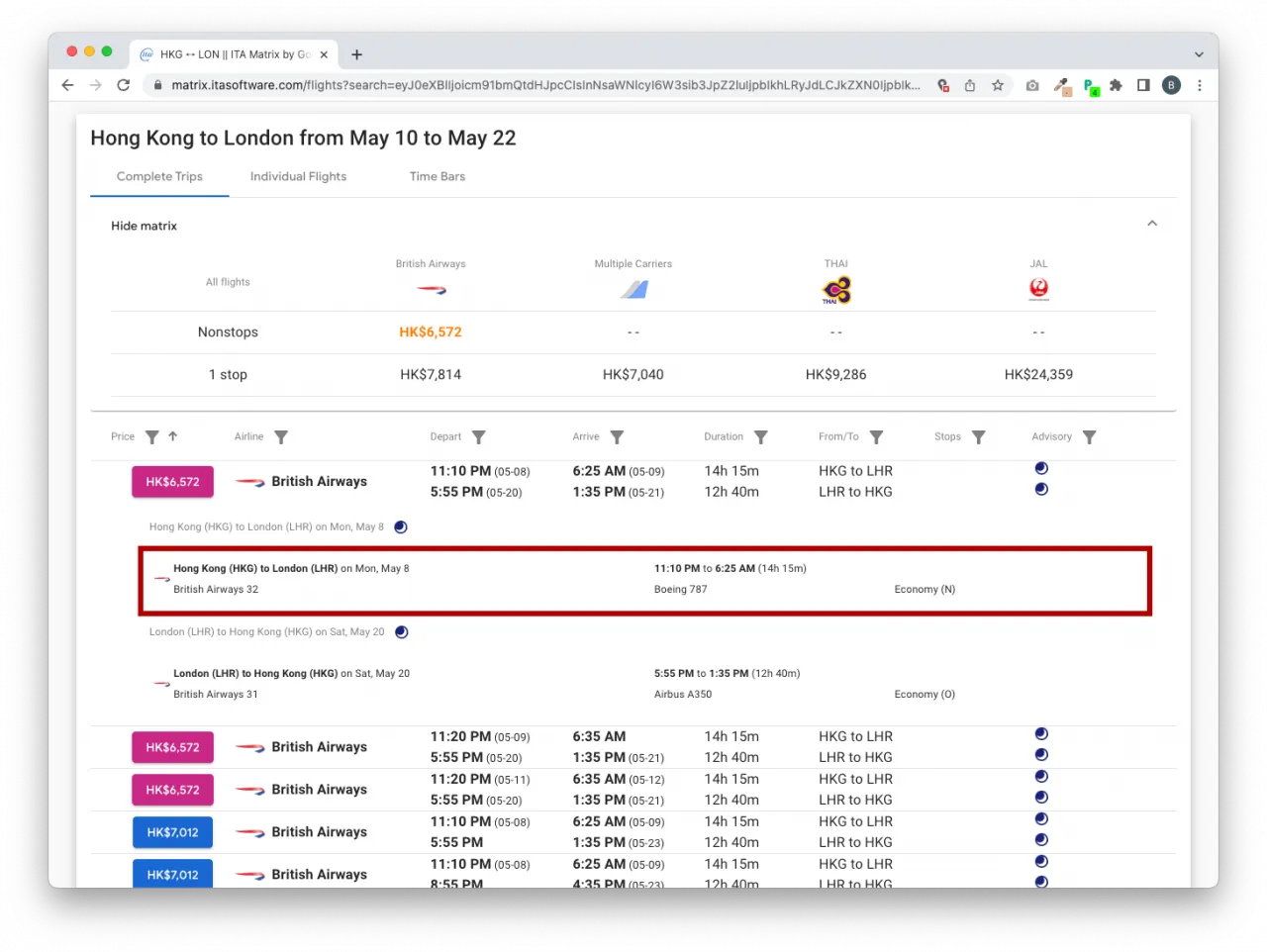Select THAI 1 stop HK$9,286 fare

(836, 375)
